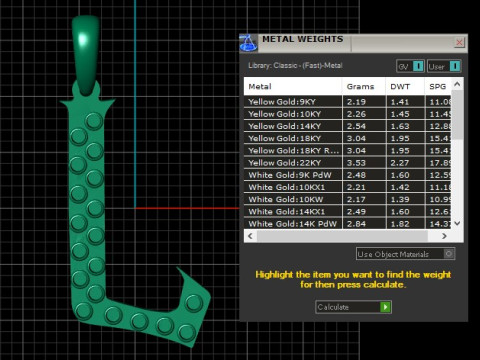Viewport: 480px width, 360px height.
Task: Click the Metal Weights flask icon
Action: click(x=249, y=43)
